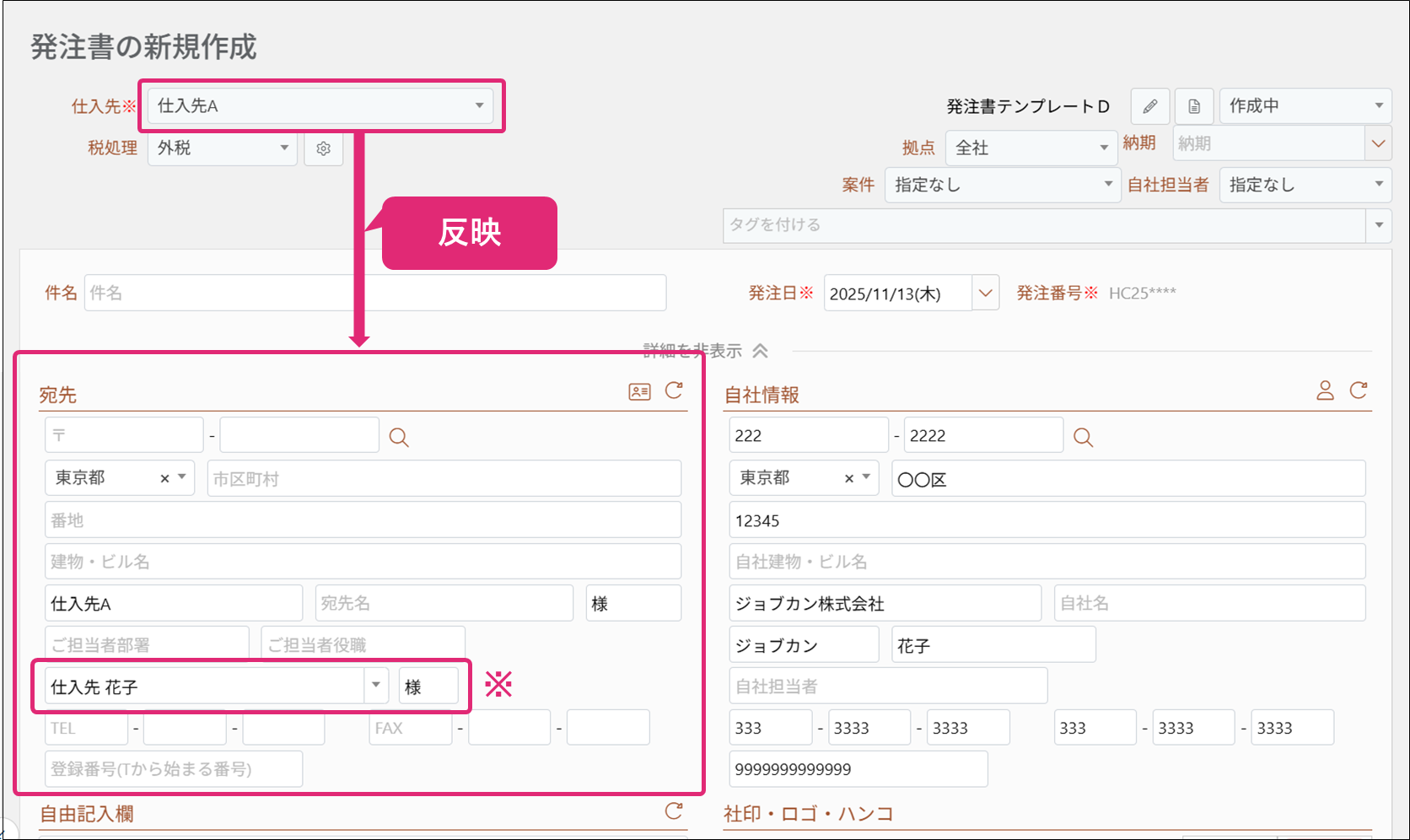Click the document icon next to template name
The image size is (1410, 840).
point(1194,106)
